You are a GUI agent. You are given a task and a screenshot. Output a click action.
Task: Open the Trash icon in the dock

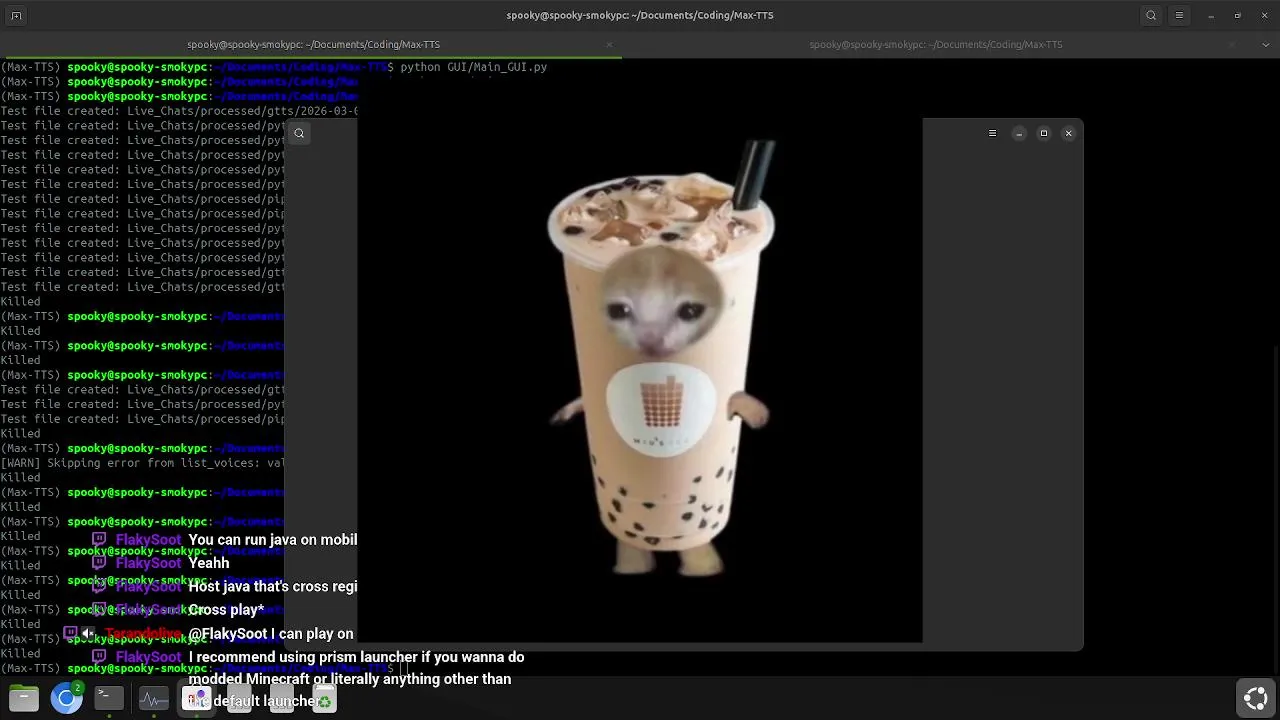[x=324, y=699]
